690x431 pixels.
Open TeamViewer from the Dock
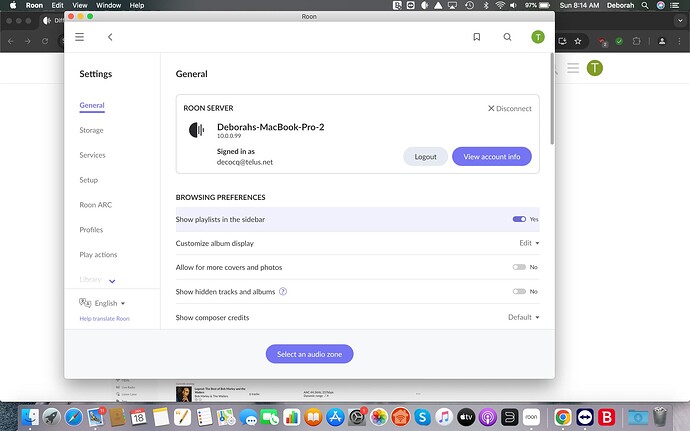[585, 417]
